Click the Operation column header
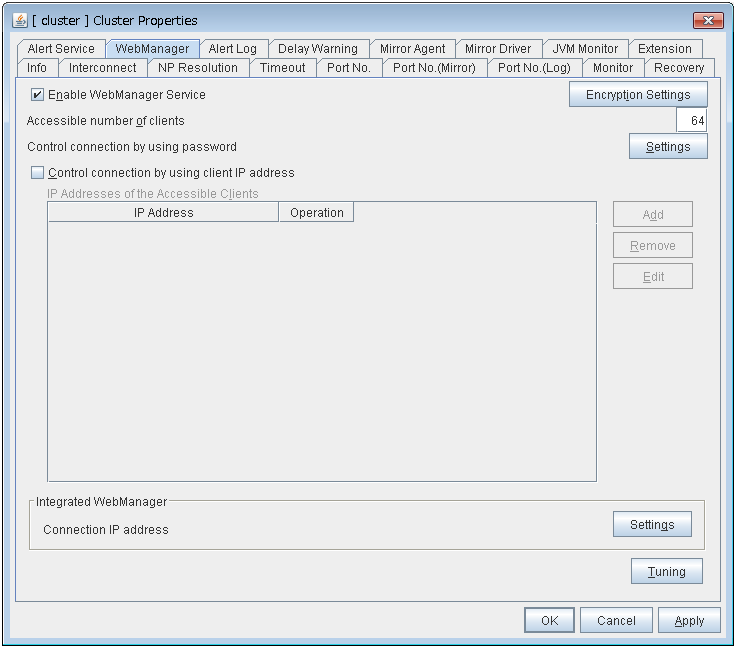Viewport: 736px width, 648px height. click(x=316, y=213)
